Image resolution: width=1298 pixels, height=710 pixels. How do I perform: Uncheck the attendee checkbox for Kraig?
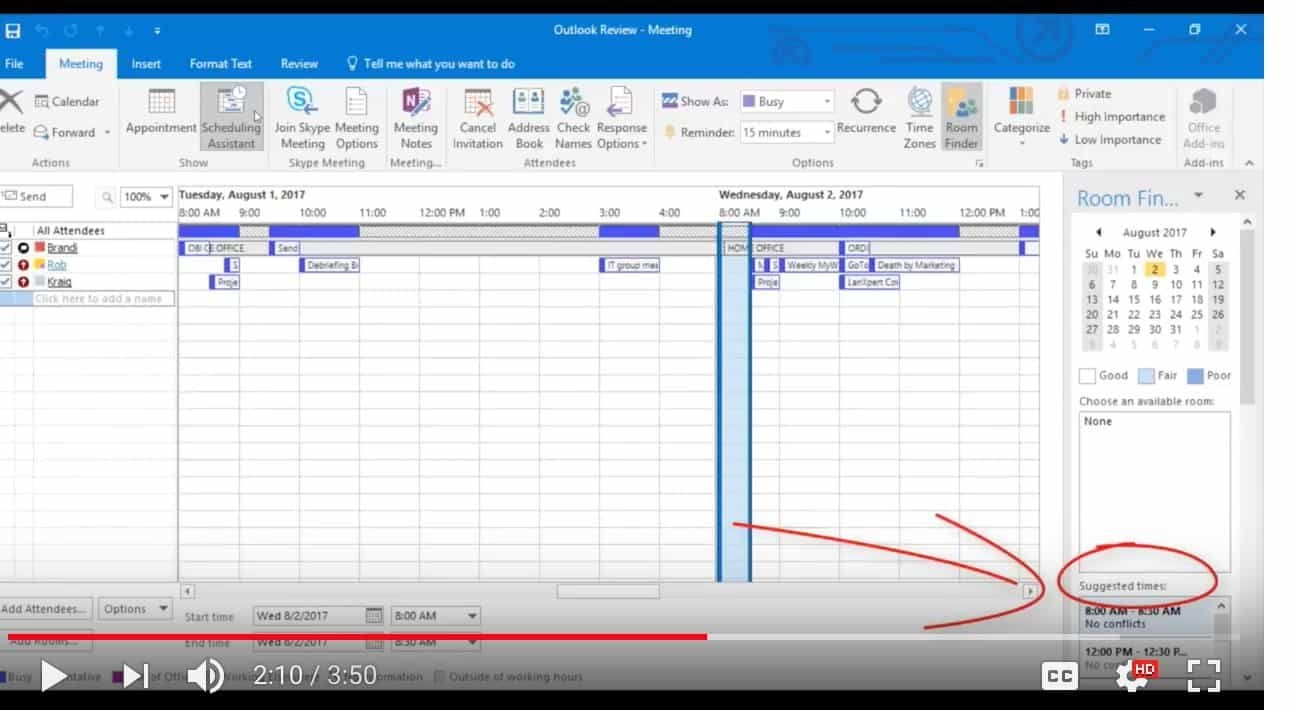pos(6,282)
